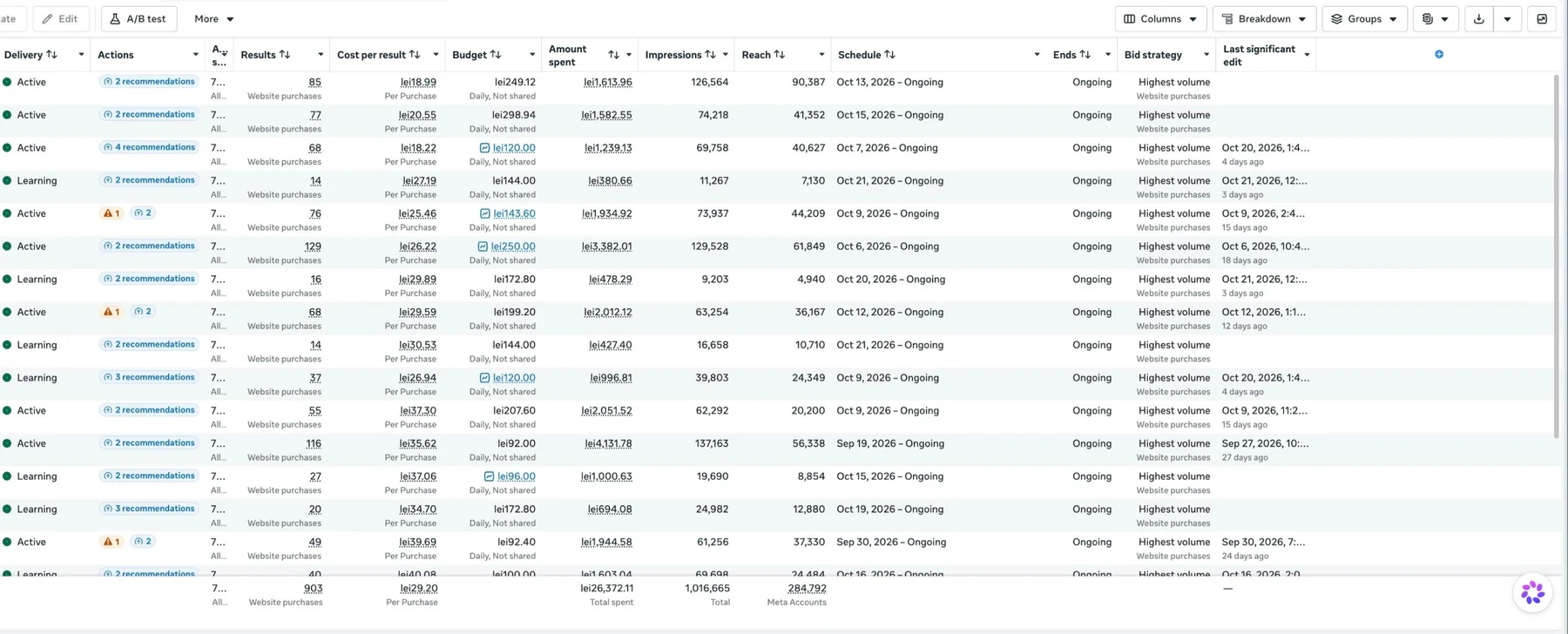Open the Columns dropdown
Image resolution: width=1568 pixels, height=634 pixels.
(1160, 19)
